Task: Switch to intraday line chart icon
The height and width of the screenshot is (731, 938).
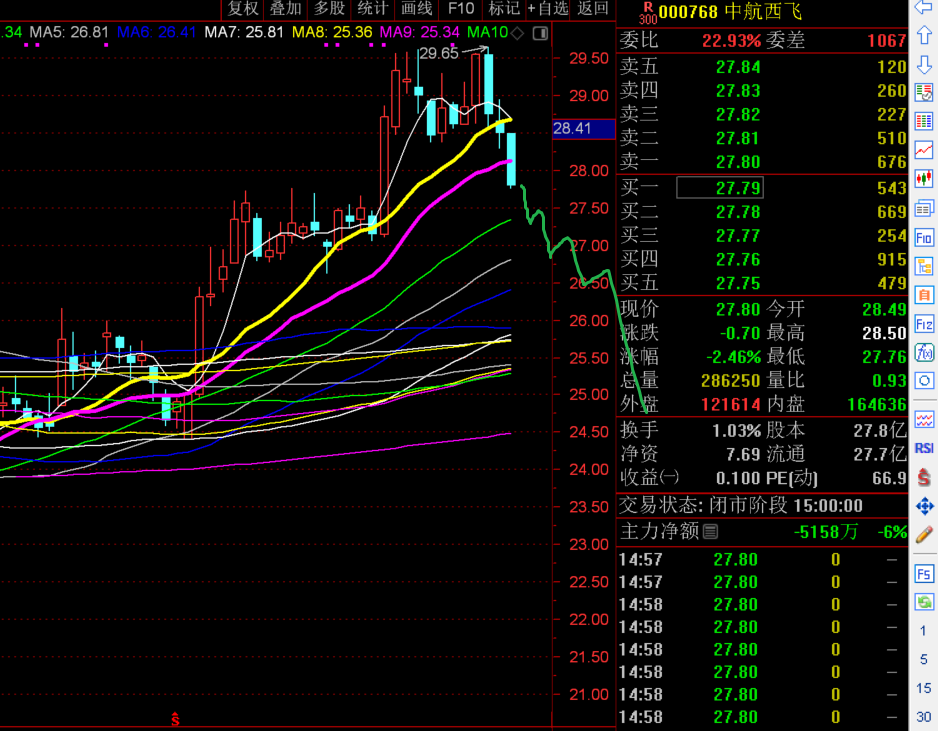Action: 924,150
